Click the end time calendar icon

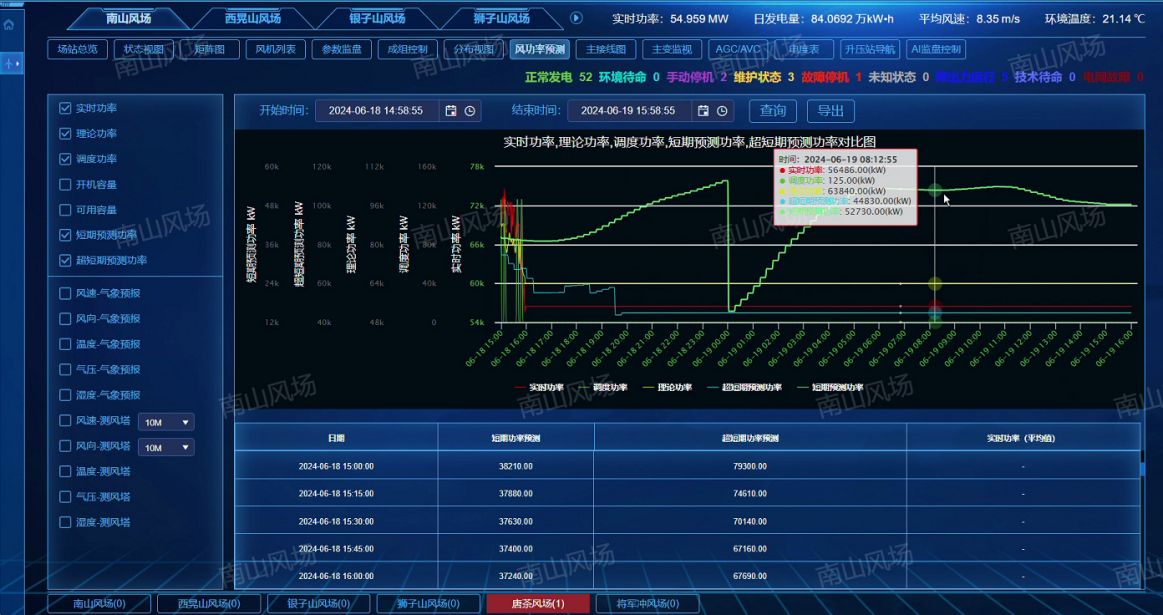pyautogui.click(x=703, y=111)
